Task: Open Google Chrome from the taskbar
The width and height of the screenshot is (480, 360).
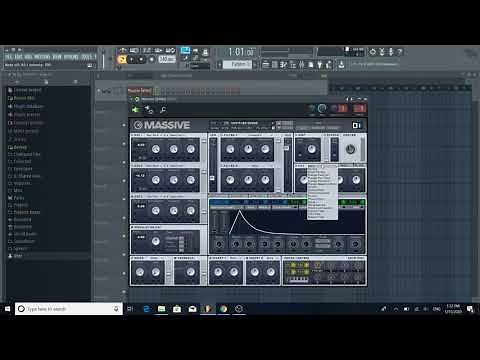Action: point(223,309)
